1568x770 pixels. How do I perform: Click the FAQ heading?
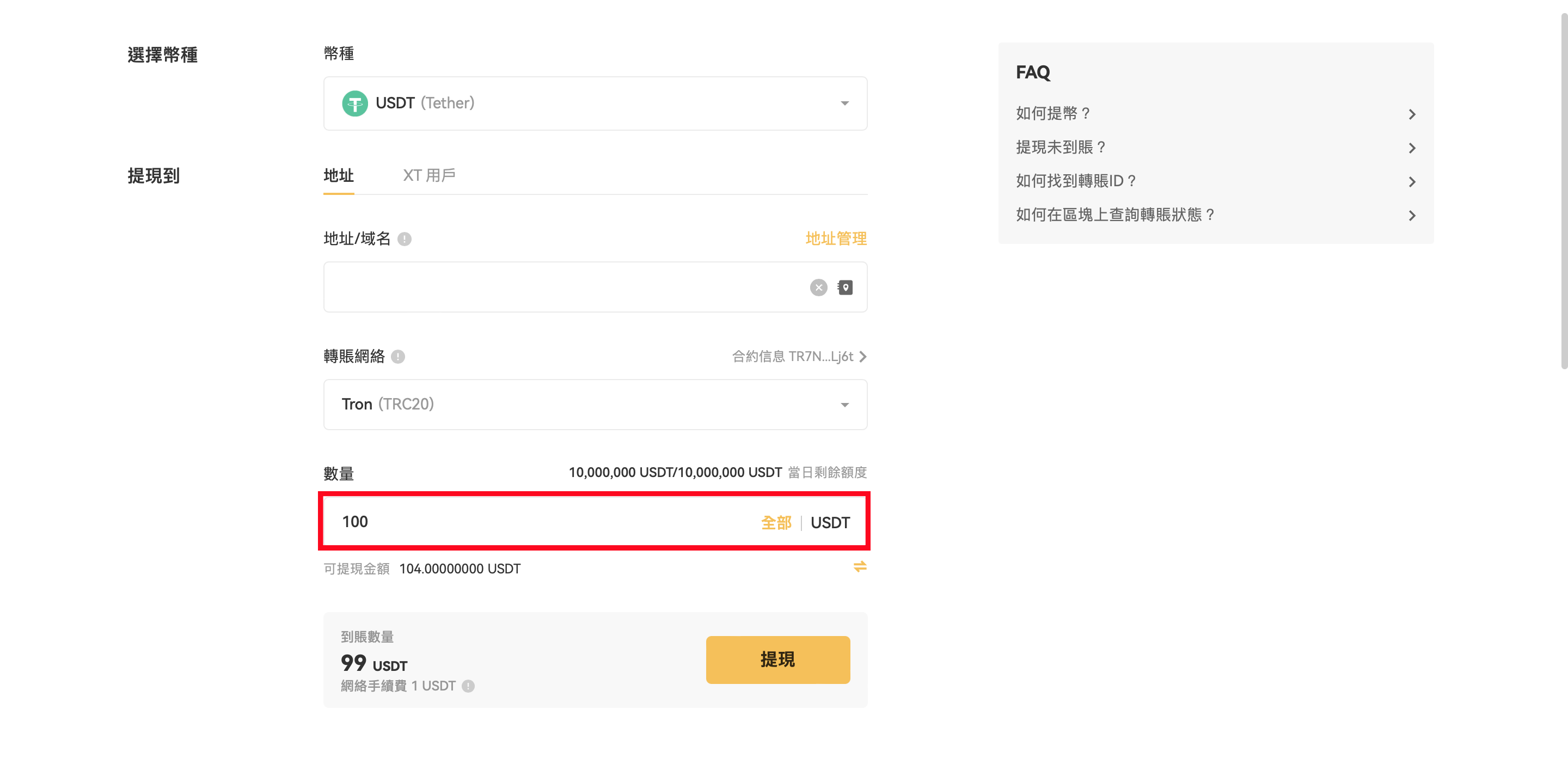[x=1032, y=72]
